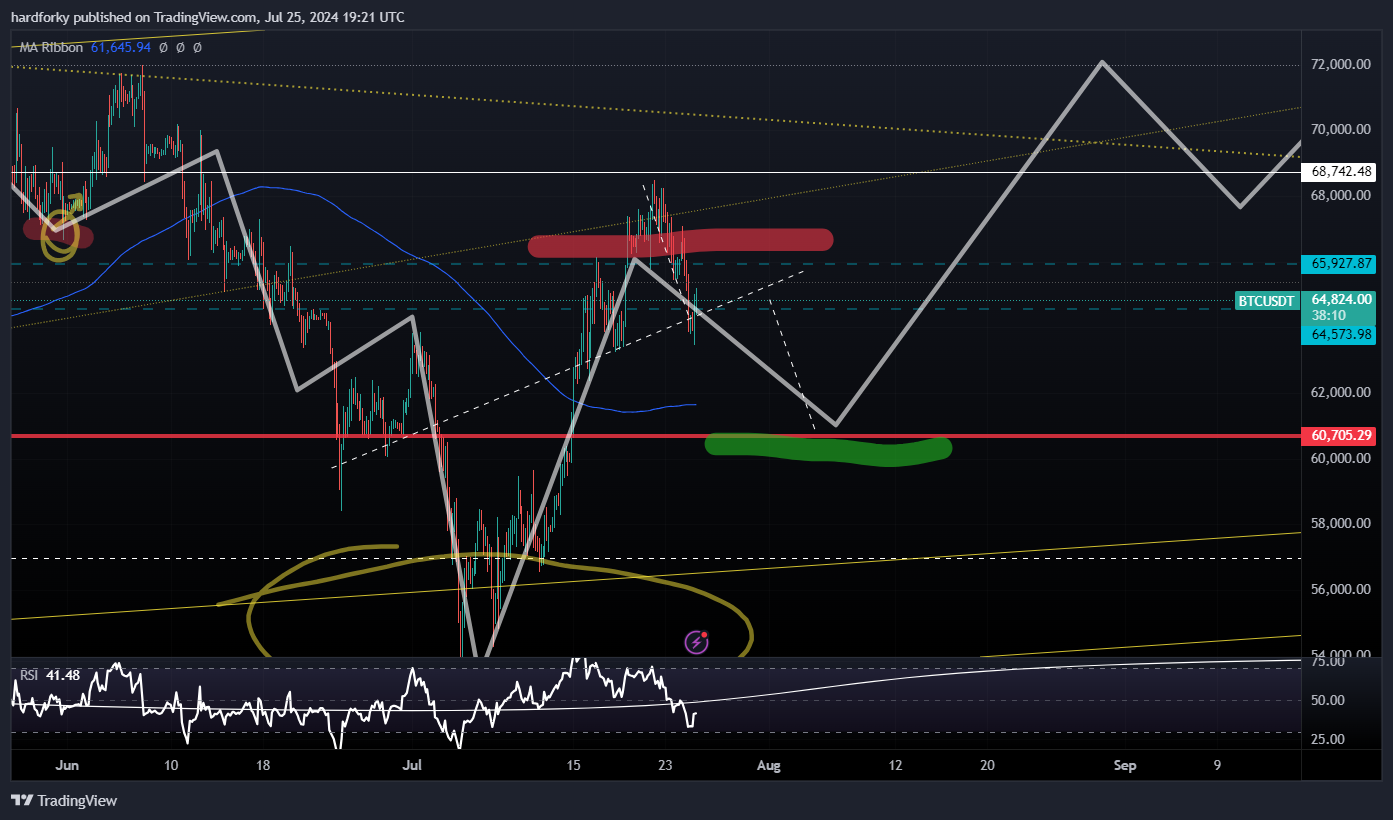
Task: Select the RSI indicator label
Action: click(28, 676)
